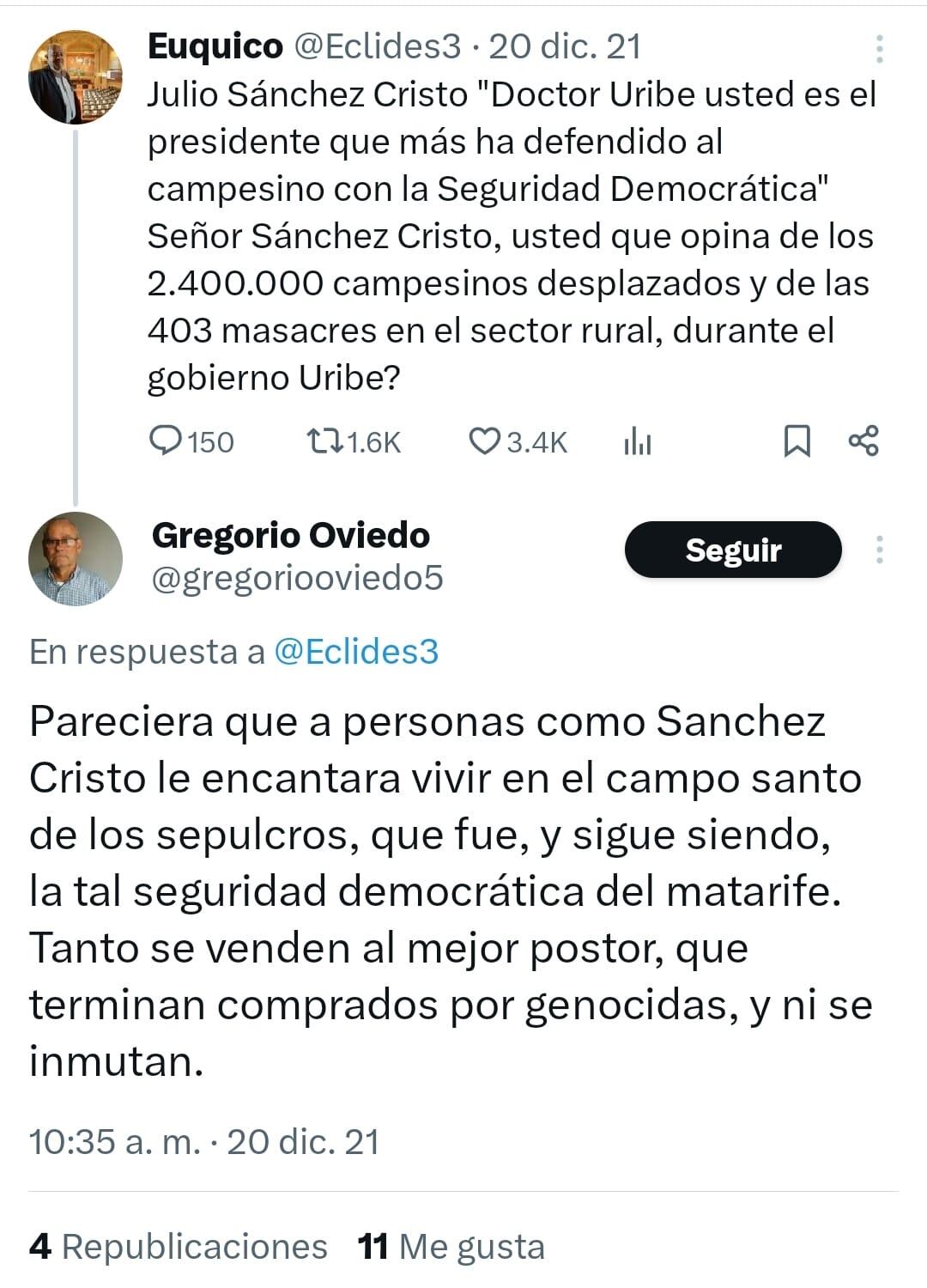Open Euquico's display name
927x1288 pixels.
[215, 49]
